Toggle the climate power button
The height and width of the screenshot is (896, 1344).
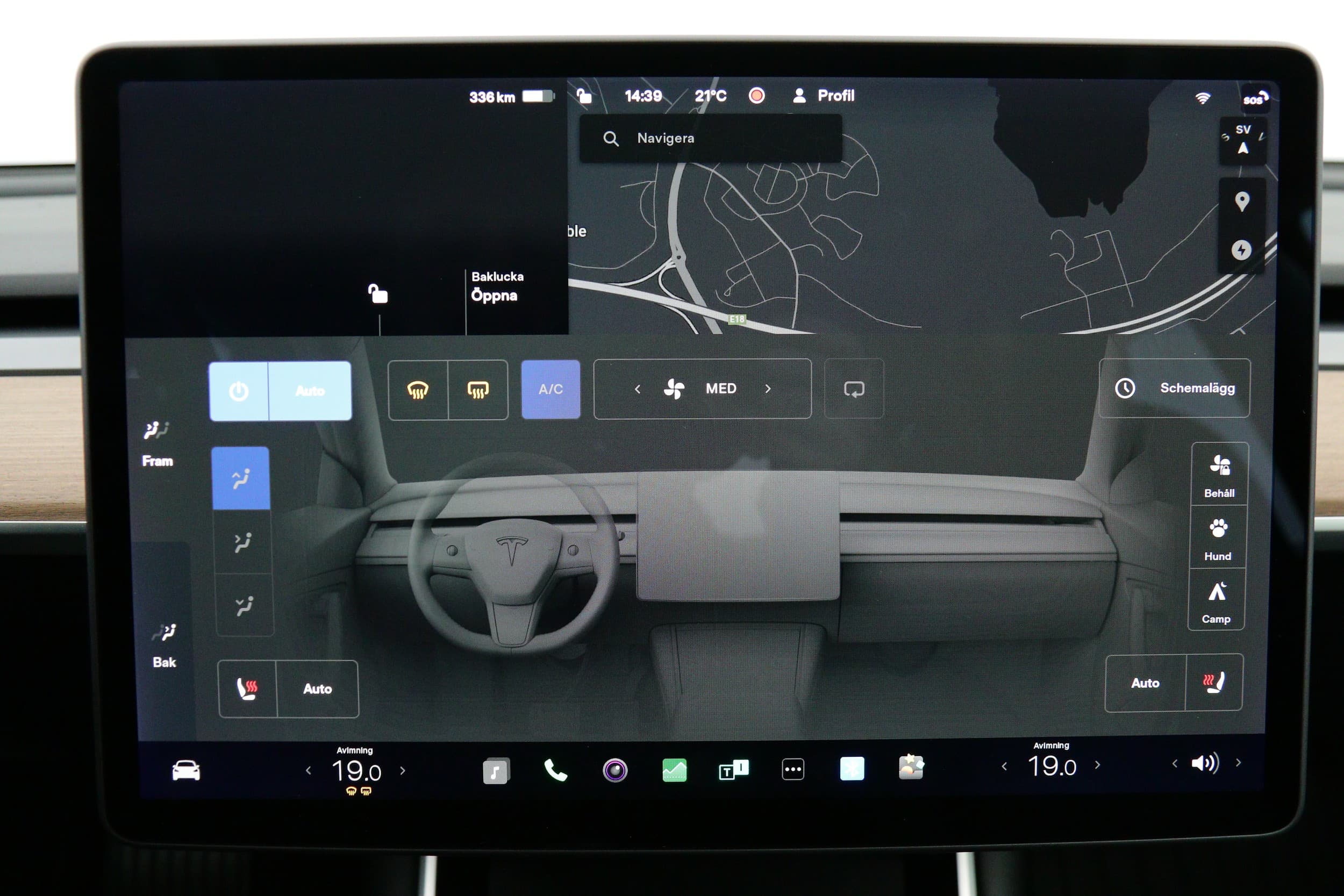pos(239,391)
